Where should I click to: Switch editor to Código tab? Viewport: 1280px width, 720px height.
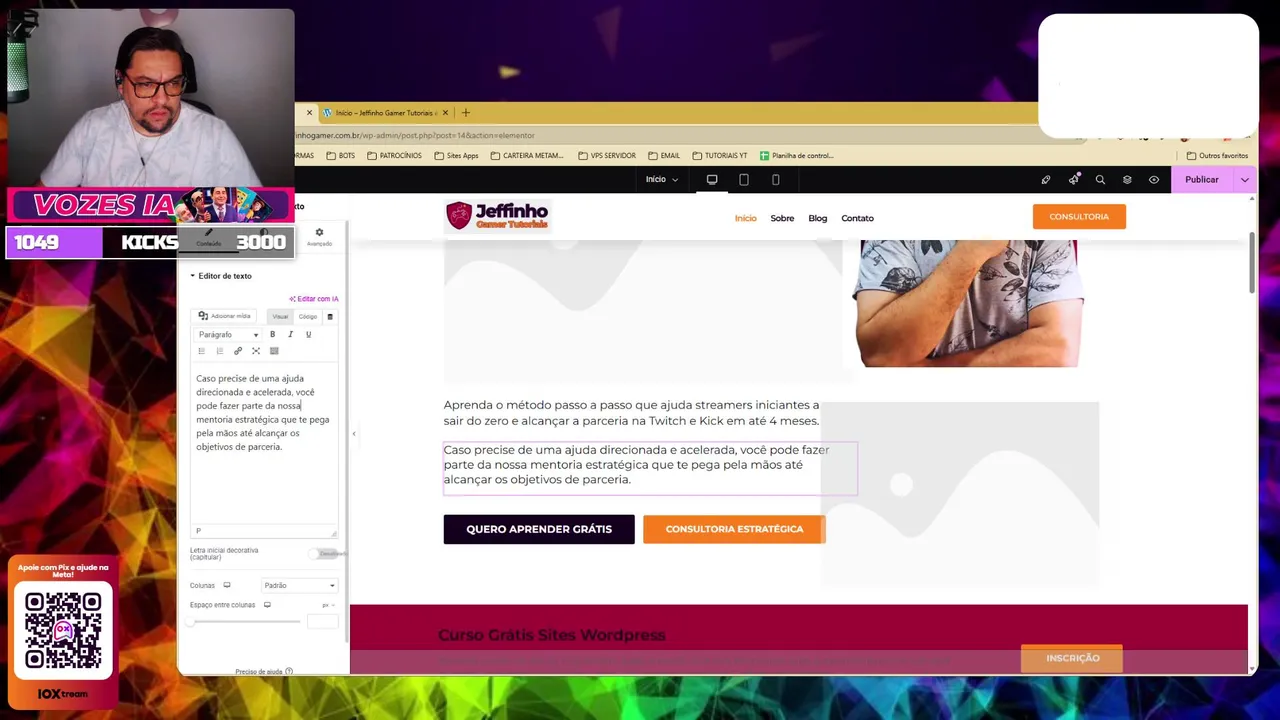tap(307, 316)
